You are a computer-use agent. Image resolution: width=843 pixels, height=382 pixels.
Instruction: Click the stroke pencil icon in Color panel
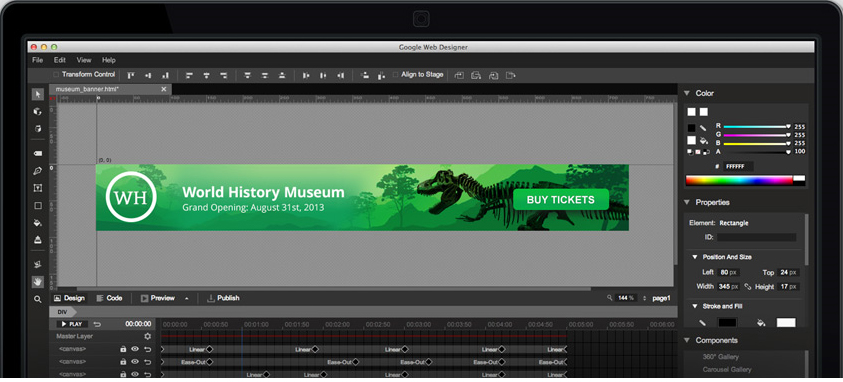click(x=703, y=128)
